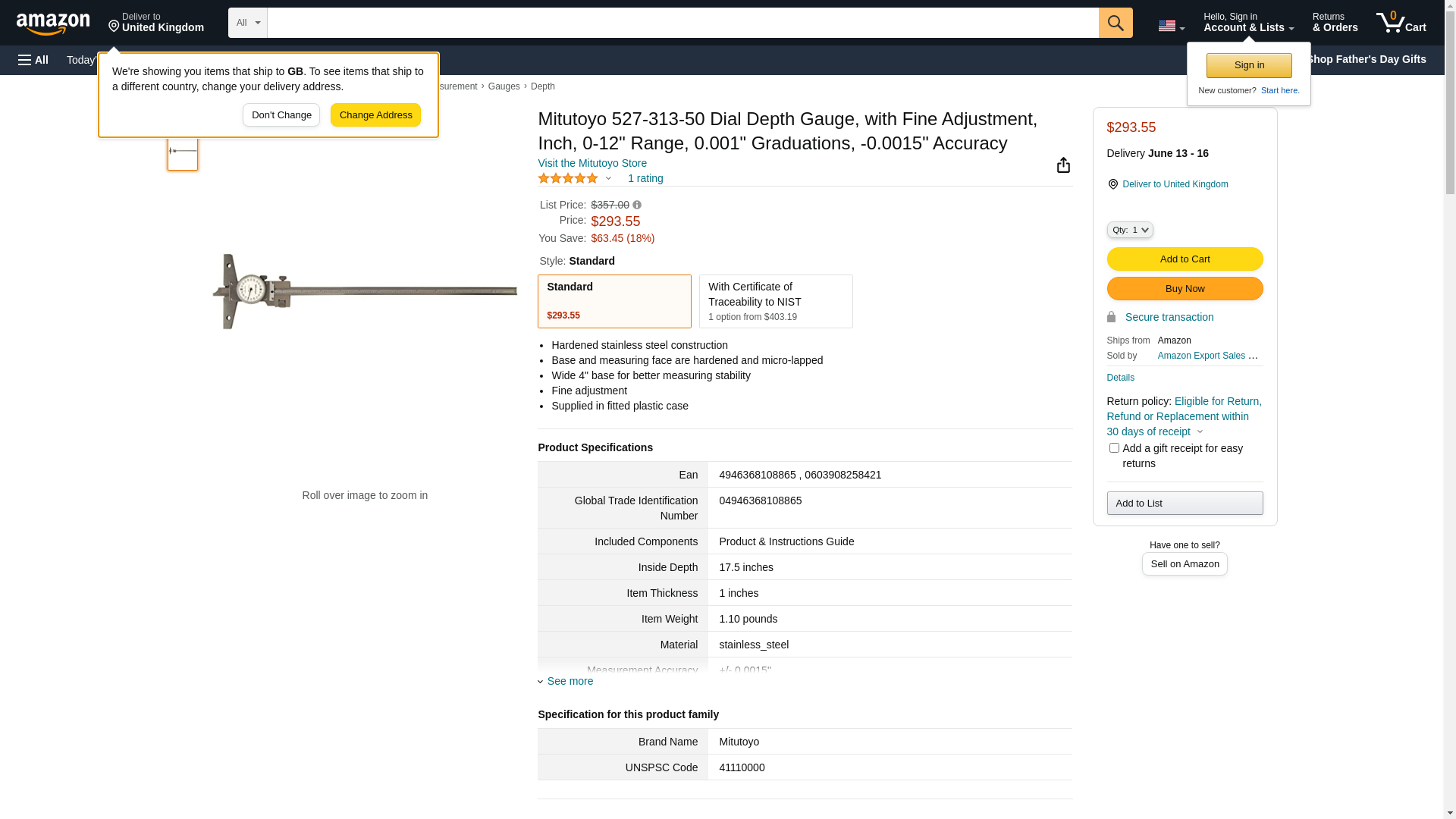Viewport: 1456px width, 819px height.
Task: Click the search input field
Action: coord(682,23)
